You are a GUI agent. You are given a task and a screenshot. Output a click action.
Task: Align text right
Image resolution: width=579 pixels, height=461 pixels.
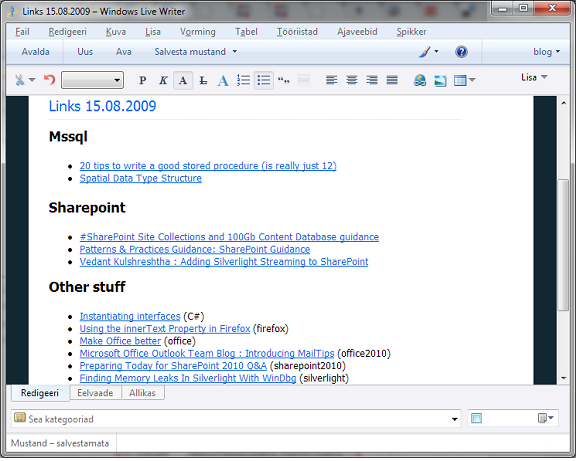point(371,80)
